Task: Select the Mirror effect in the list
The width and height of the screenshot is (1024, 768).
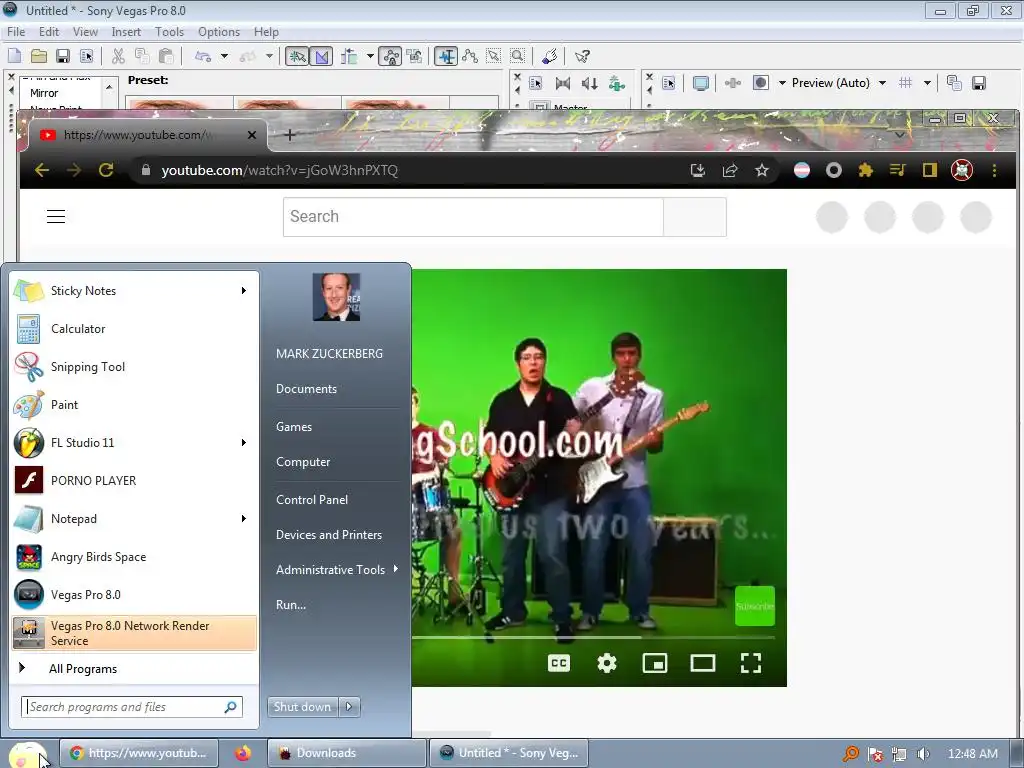Action: 44,93
